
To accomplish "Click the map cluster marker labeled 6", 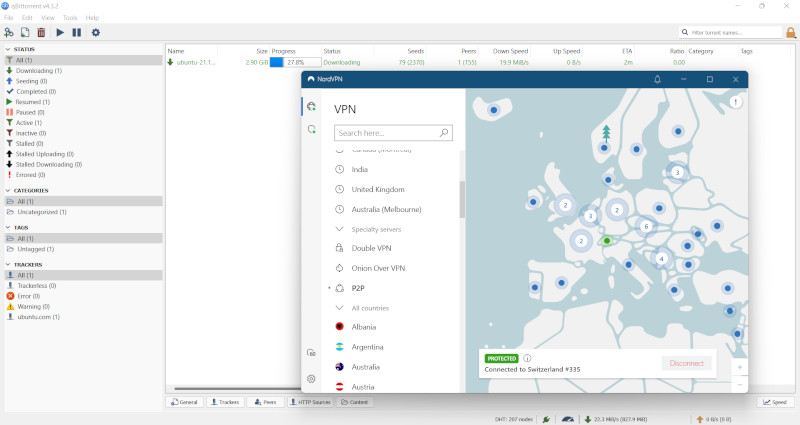I will tap(646, 227).
